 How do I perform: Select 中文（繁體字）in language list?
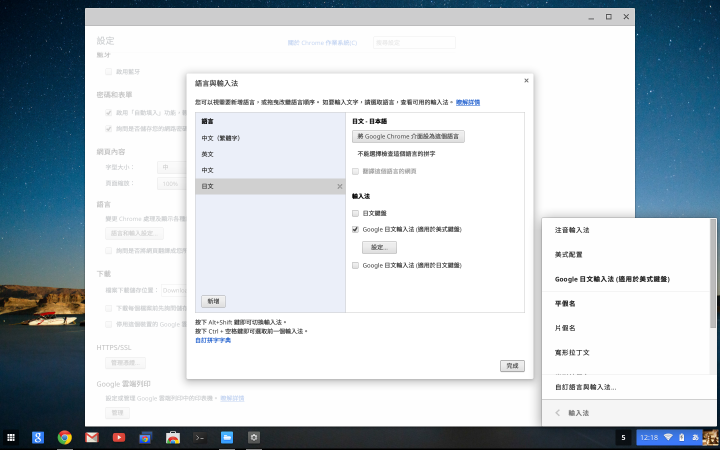coord(270,138)
